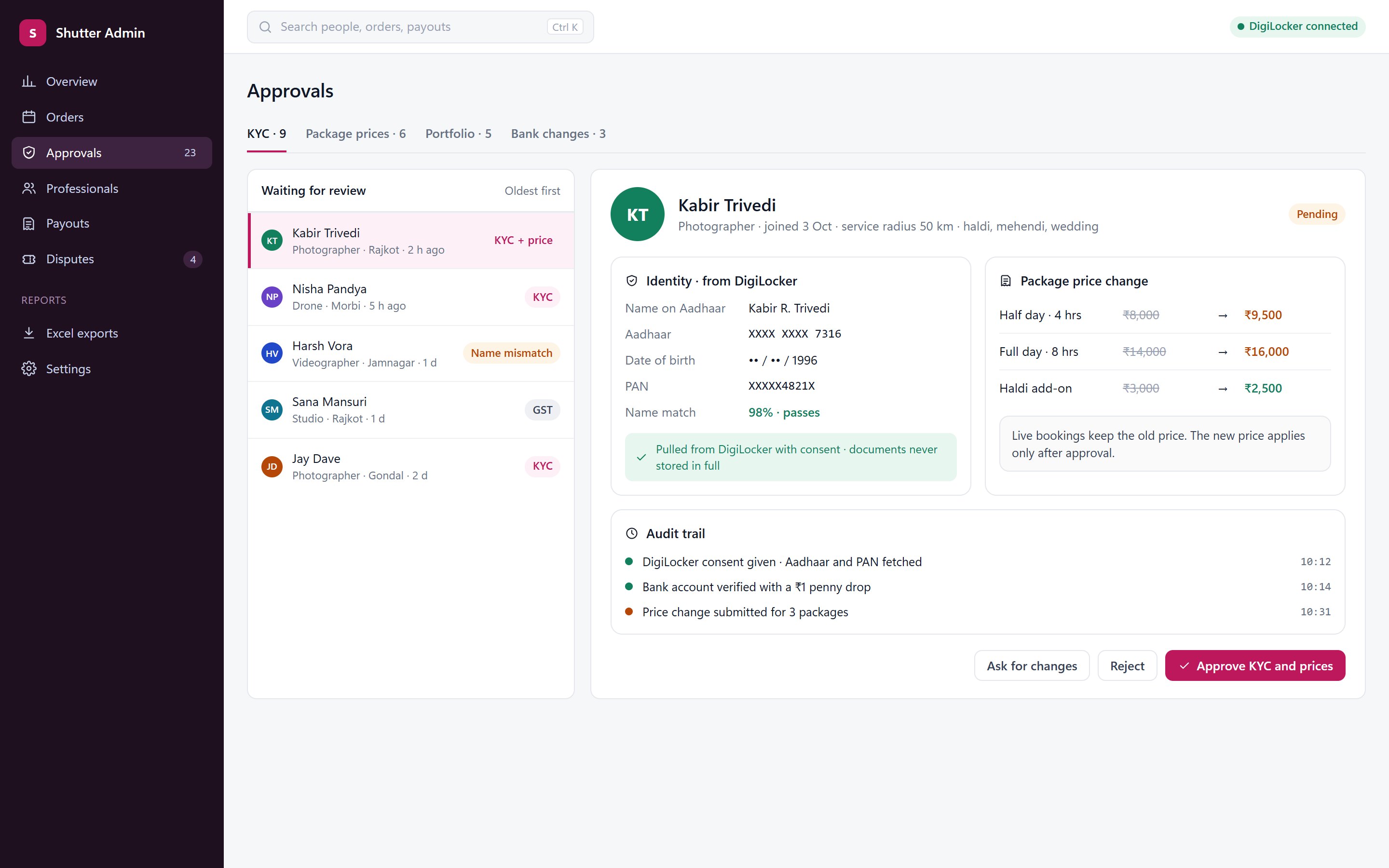This screenshot has height=868, width=1389.
Task: Click the Package price change document icon
Action: (1006, 281)
